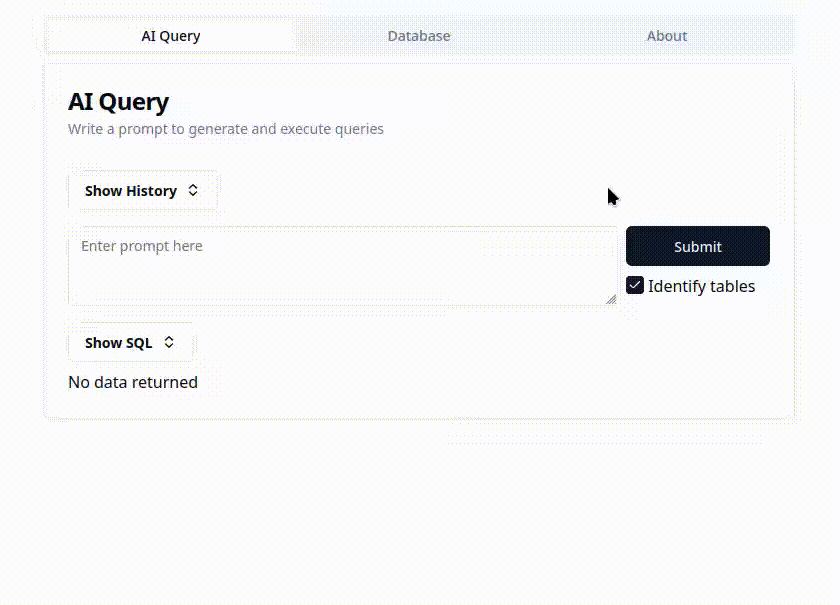
Task: Click inside the Enter prompt here textbox
Action: coord(340,265)
